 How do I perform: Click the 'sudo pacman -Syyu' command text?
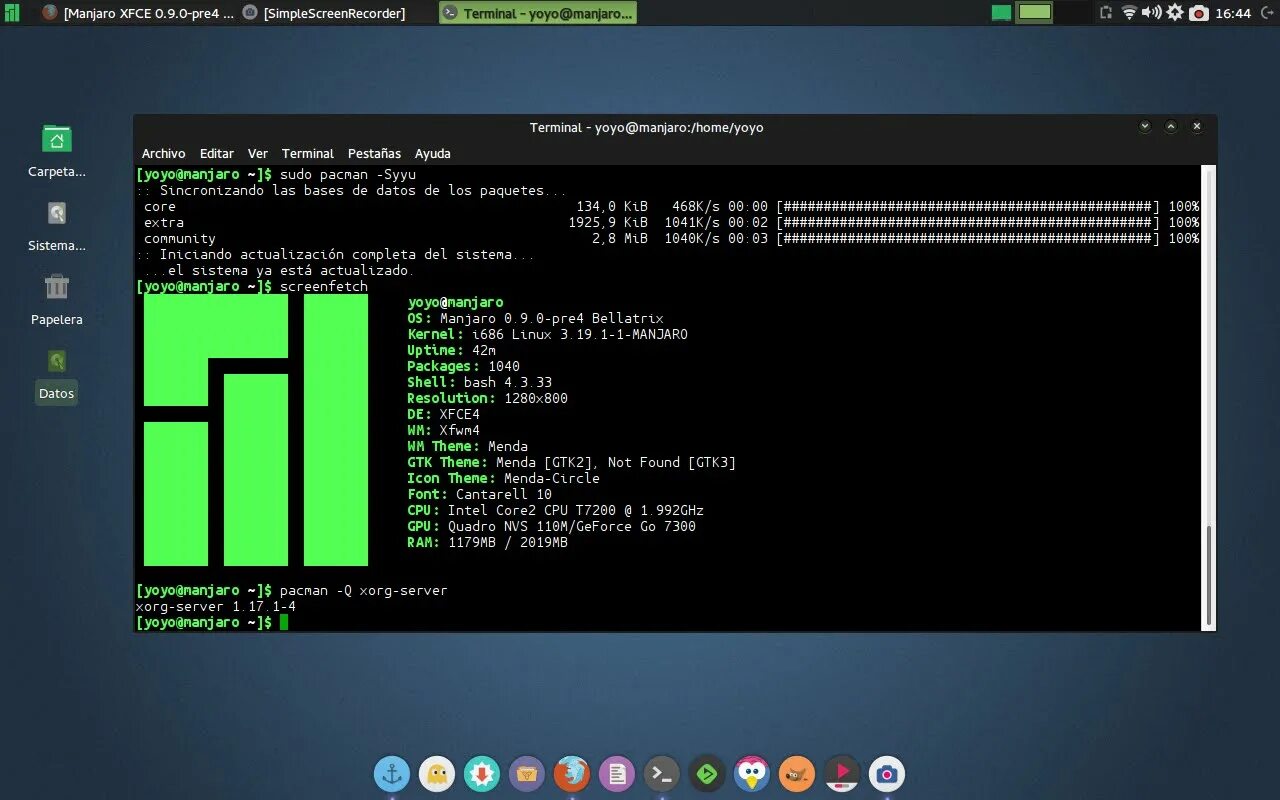click(348, 174)
